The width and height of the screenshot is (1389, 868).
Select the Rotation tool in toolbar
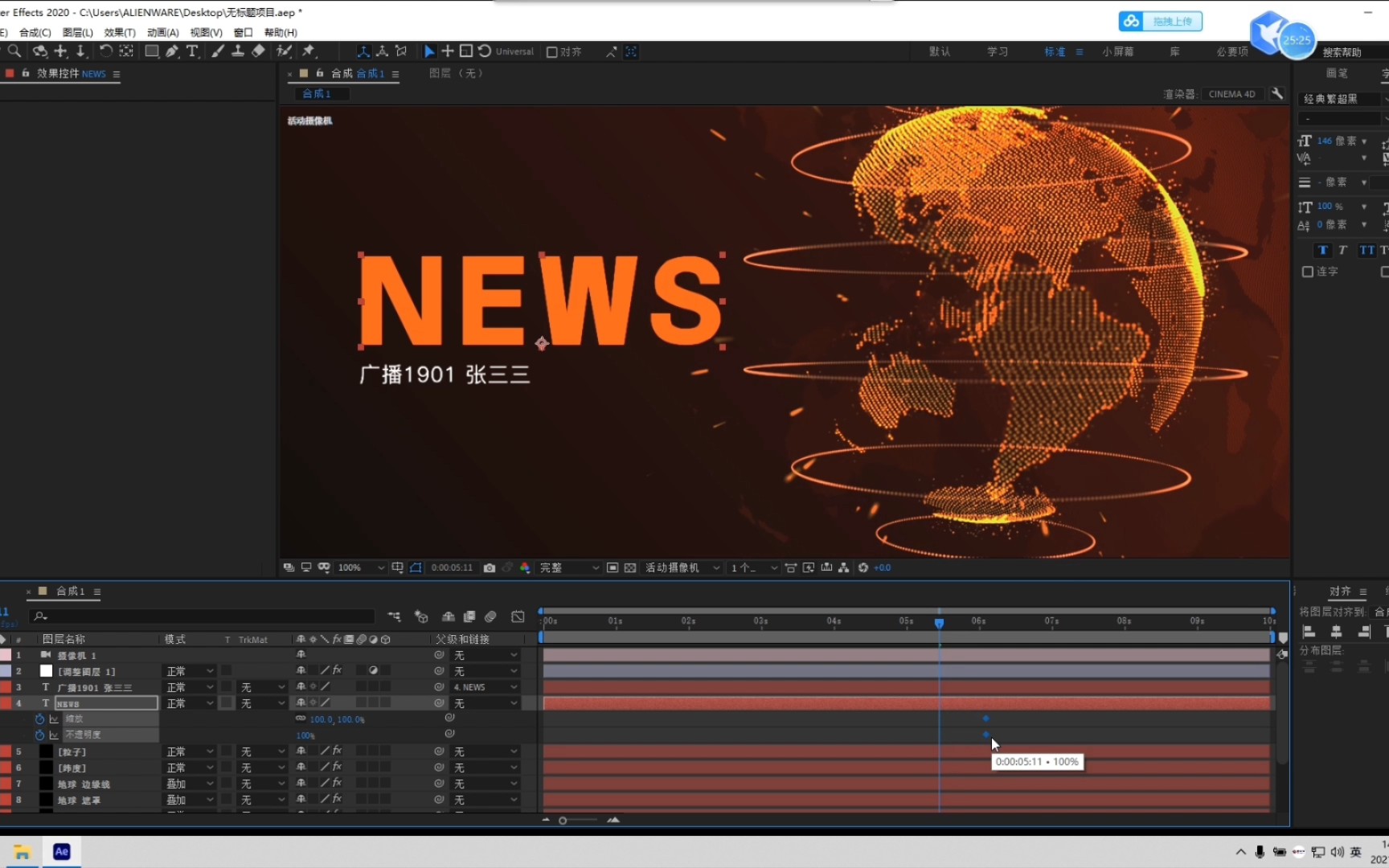[105, 51]
